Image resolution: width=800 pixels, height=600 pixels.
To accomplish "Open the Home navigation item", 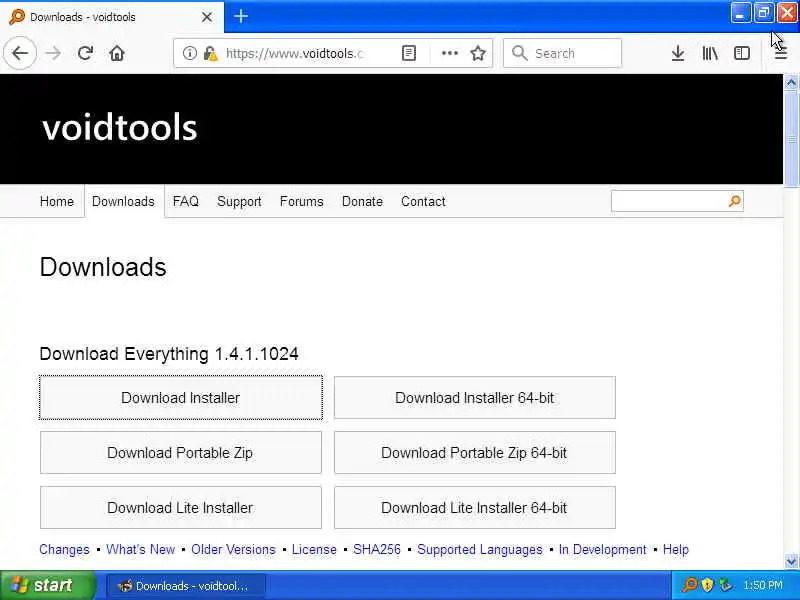I will [x=57, y=202].
